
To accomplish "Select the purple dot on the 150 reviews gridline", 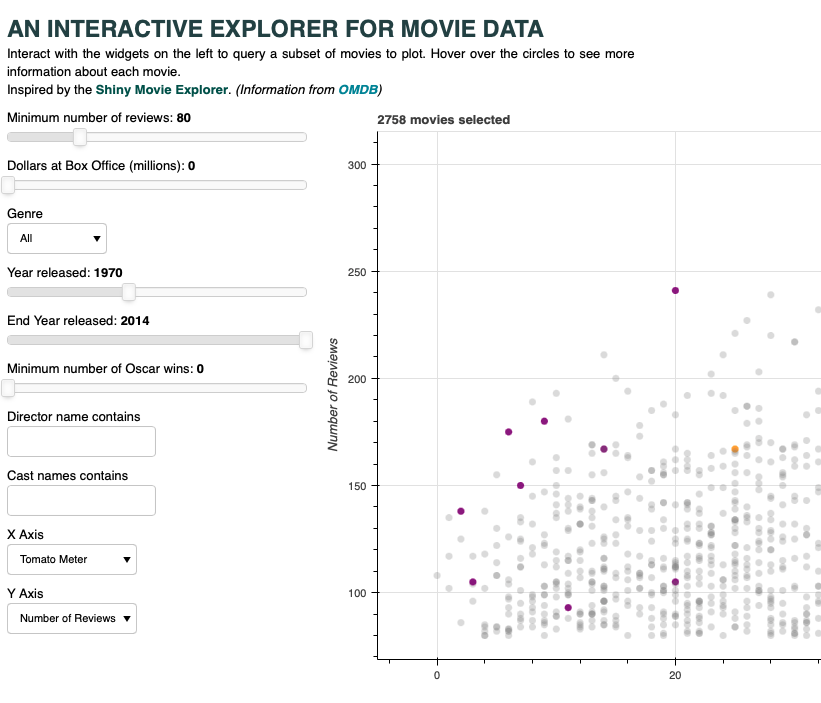I will 521,486.
